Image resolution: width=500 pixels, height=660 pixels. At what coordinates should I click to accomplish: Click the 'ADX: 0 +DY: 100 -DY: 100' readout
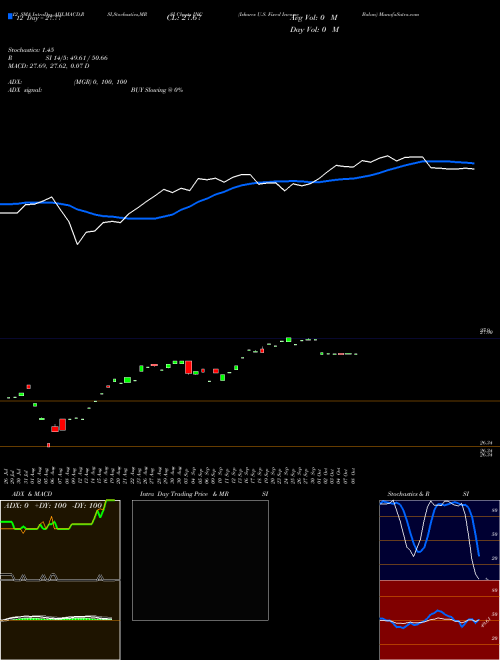53,506
